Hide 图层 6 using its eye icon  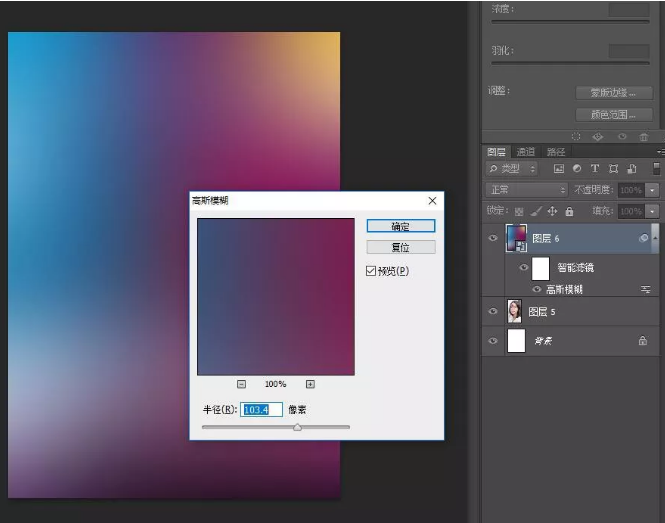pos(492,239)
